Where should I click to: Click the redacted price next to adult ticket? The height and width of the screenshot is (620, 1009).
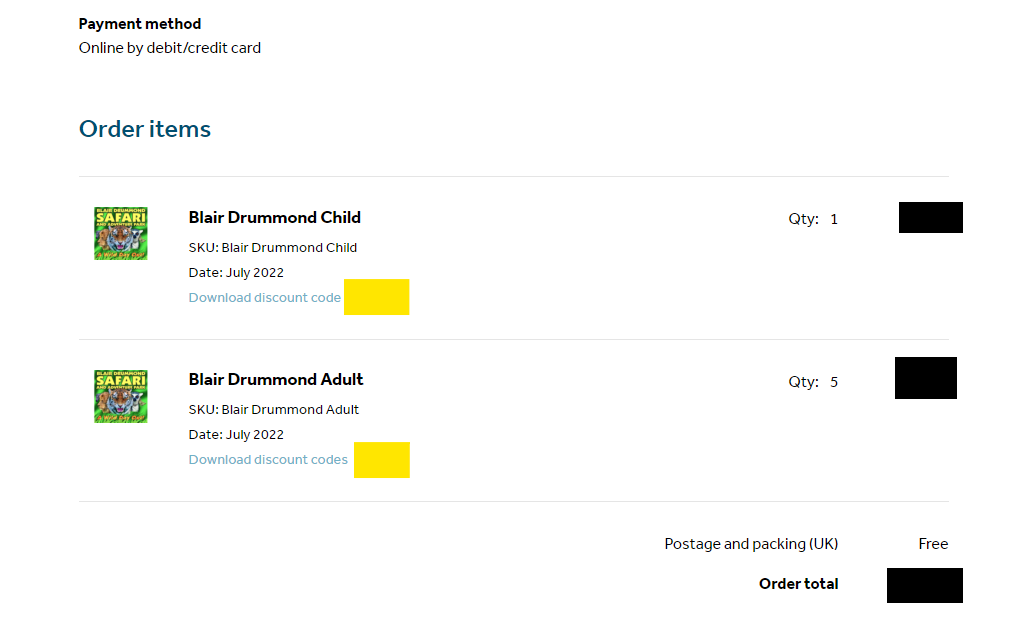925,378
